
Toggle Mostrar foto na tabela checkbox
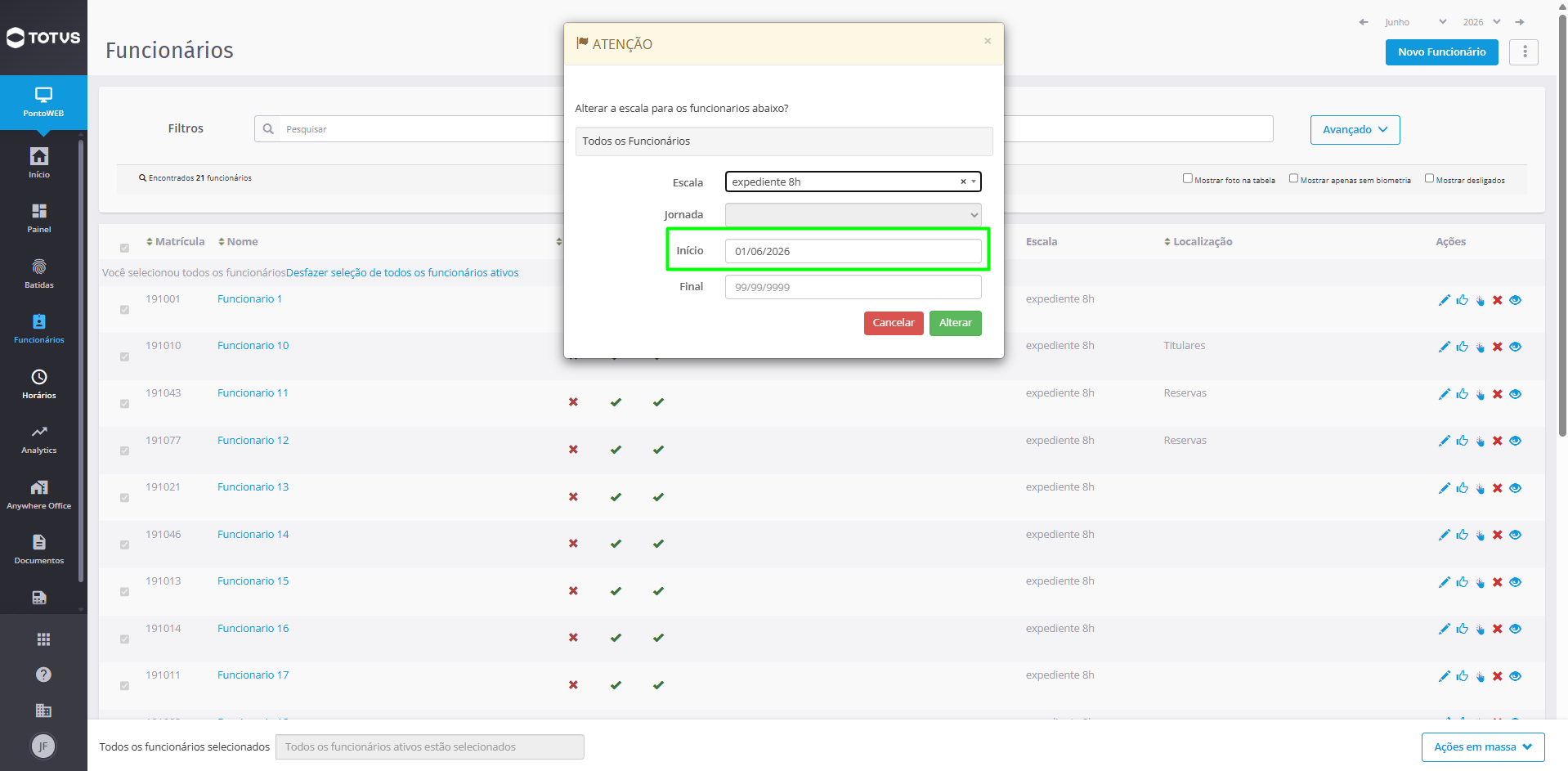1187,178
